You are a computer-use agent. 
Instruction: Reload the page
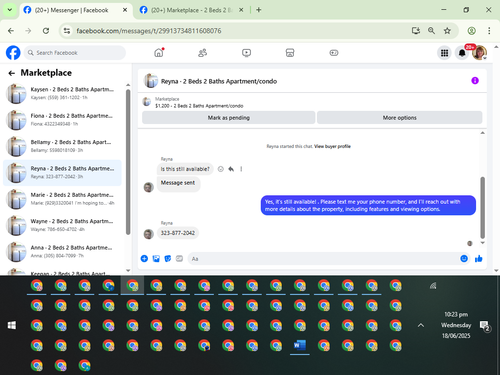coord(46,31)
